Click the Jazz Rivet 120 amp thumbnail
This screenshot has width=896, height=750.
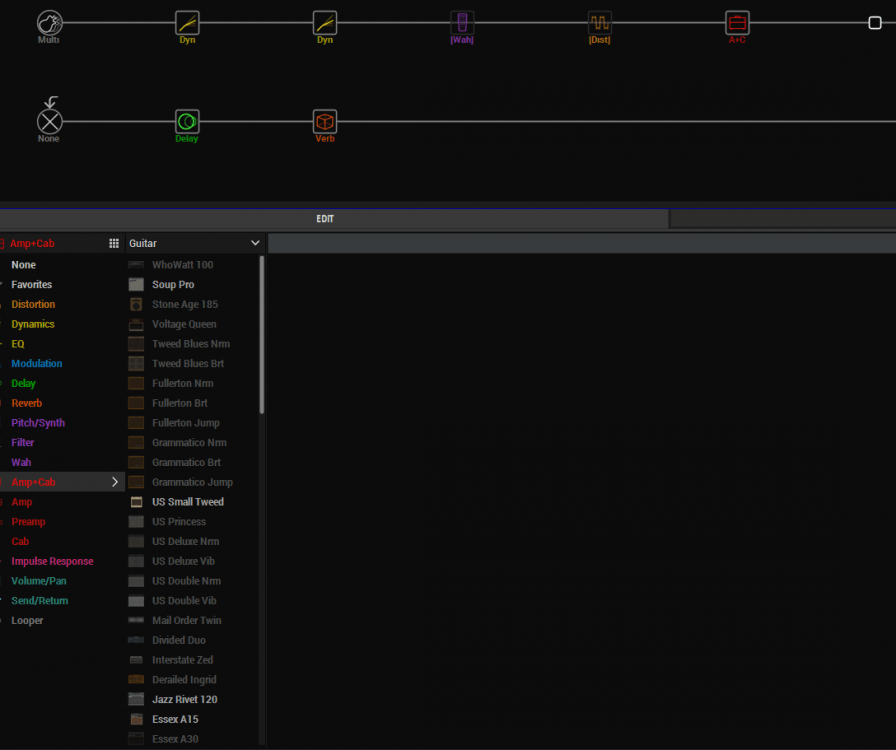[x=136, y=699]
